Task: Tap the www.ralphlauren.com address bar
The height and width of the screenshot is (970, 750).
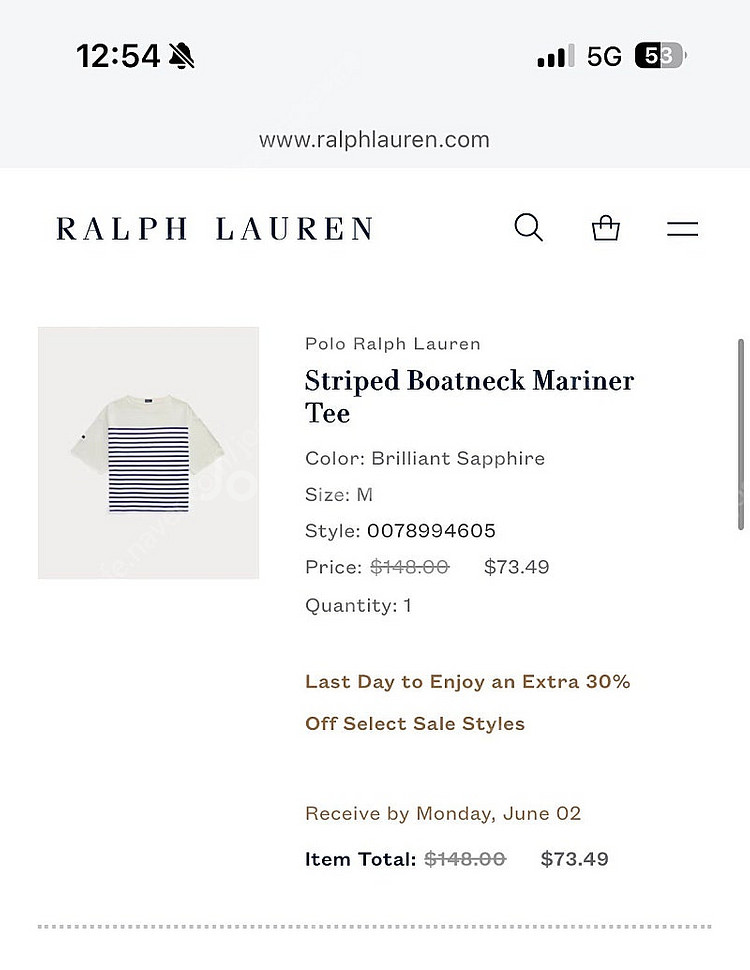Action: tap(374, 139)
